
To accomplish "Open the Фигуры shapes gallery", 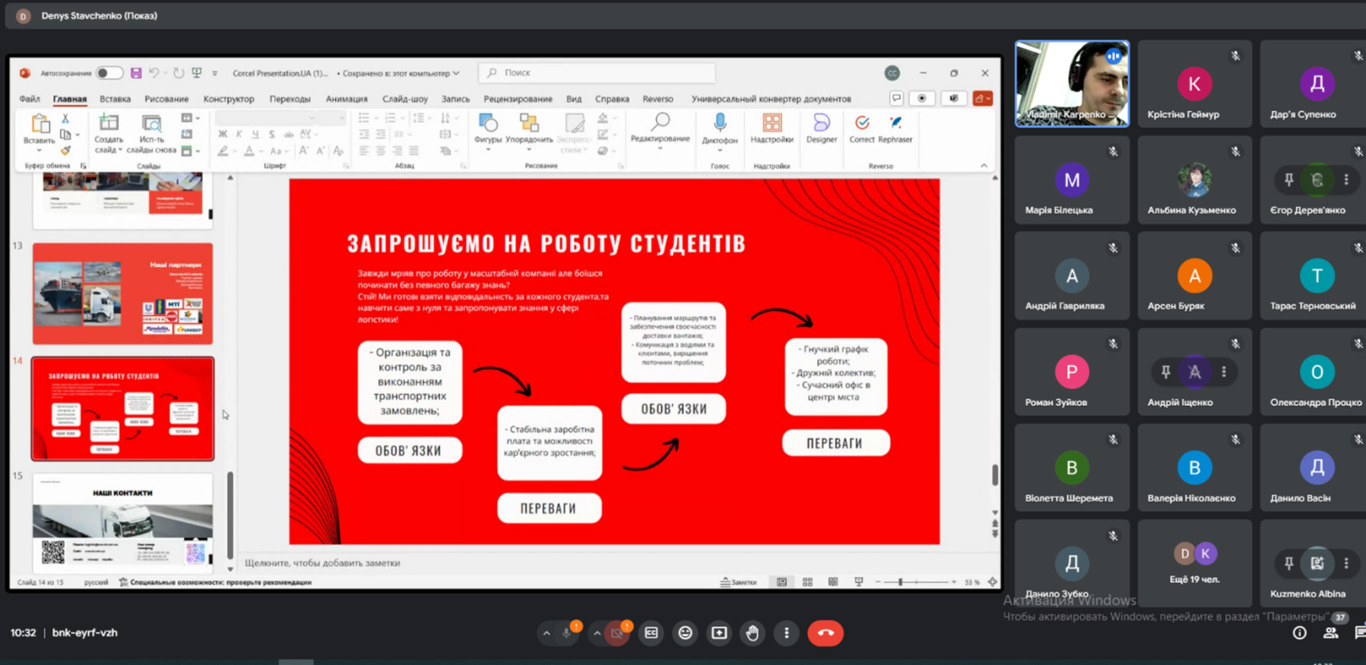I will pos(488,130).
